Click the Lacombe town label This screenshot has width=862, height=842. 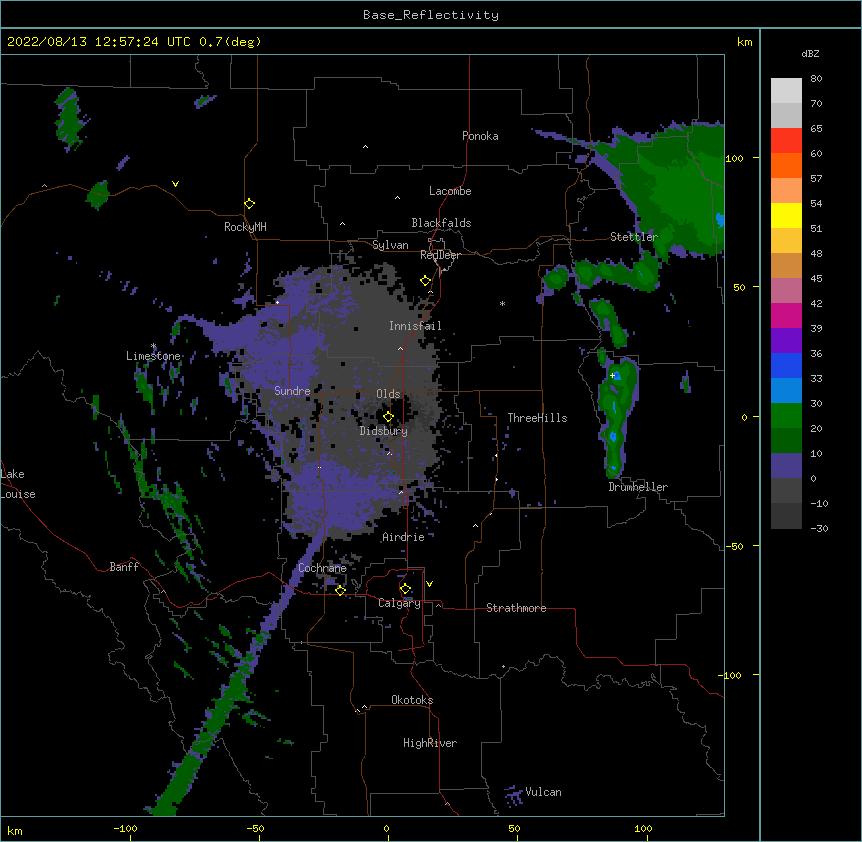(x=450, y=191)
